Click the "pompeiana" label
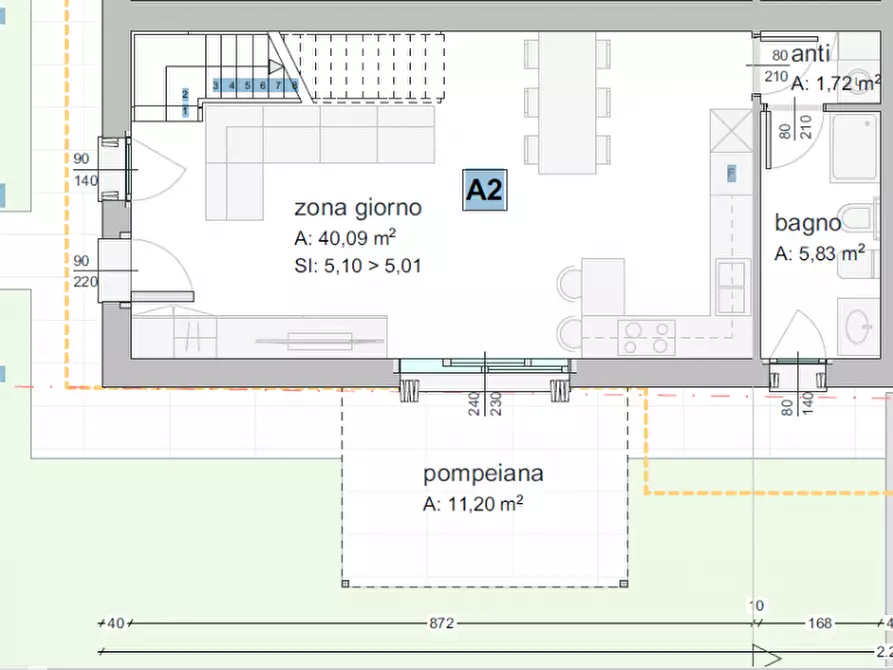 483,473
